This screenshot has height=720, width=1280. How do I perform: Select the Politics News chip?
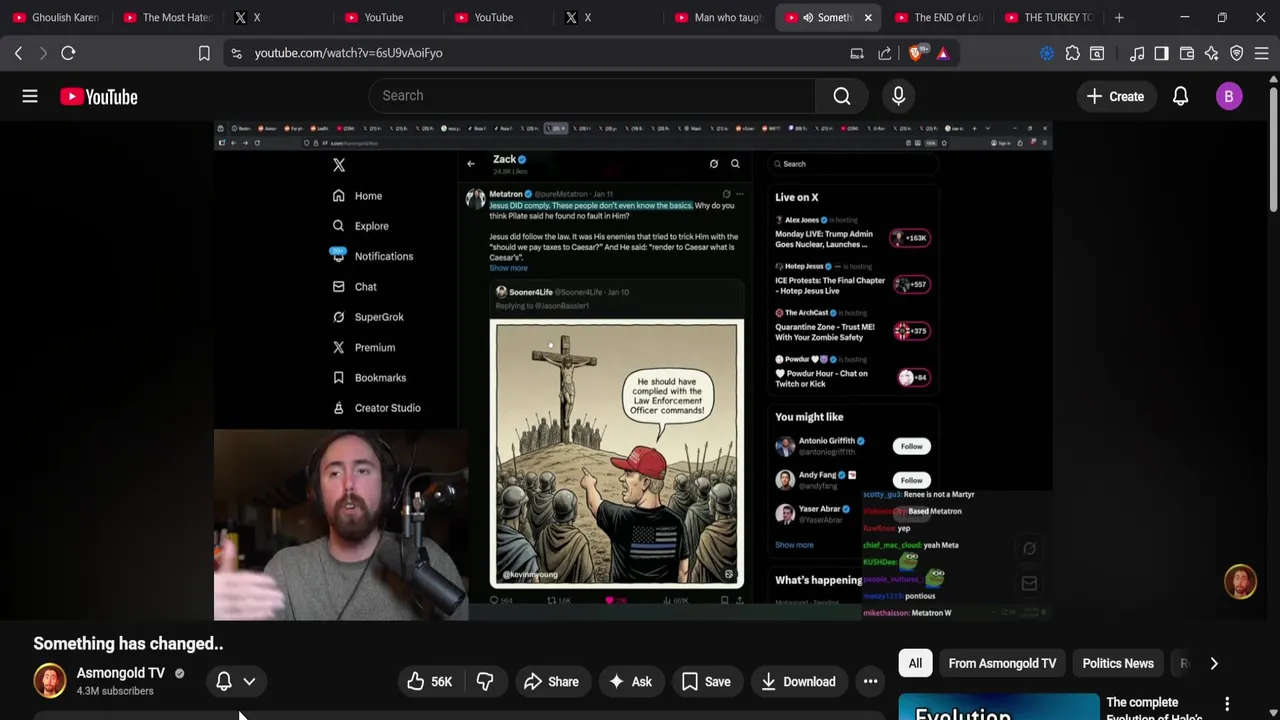pos(1118,663)
